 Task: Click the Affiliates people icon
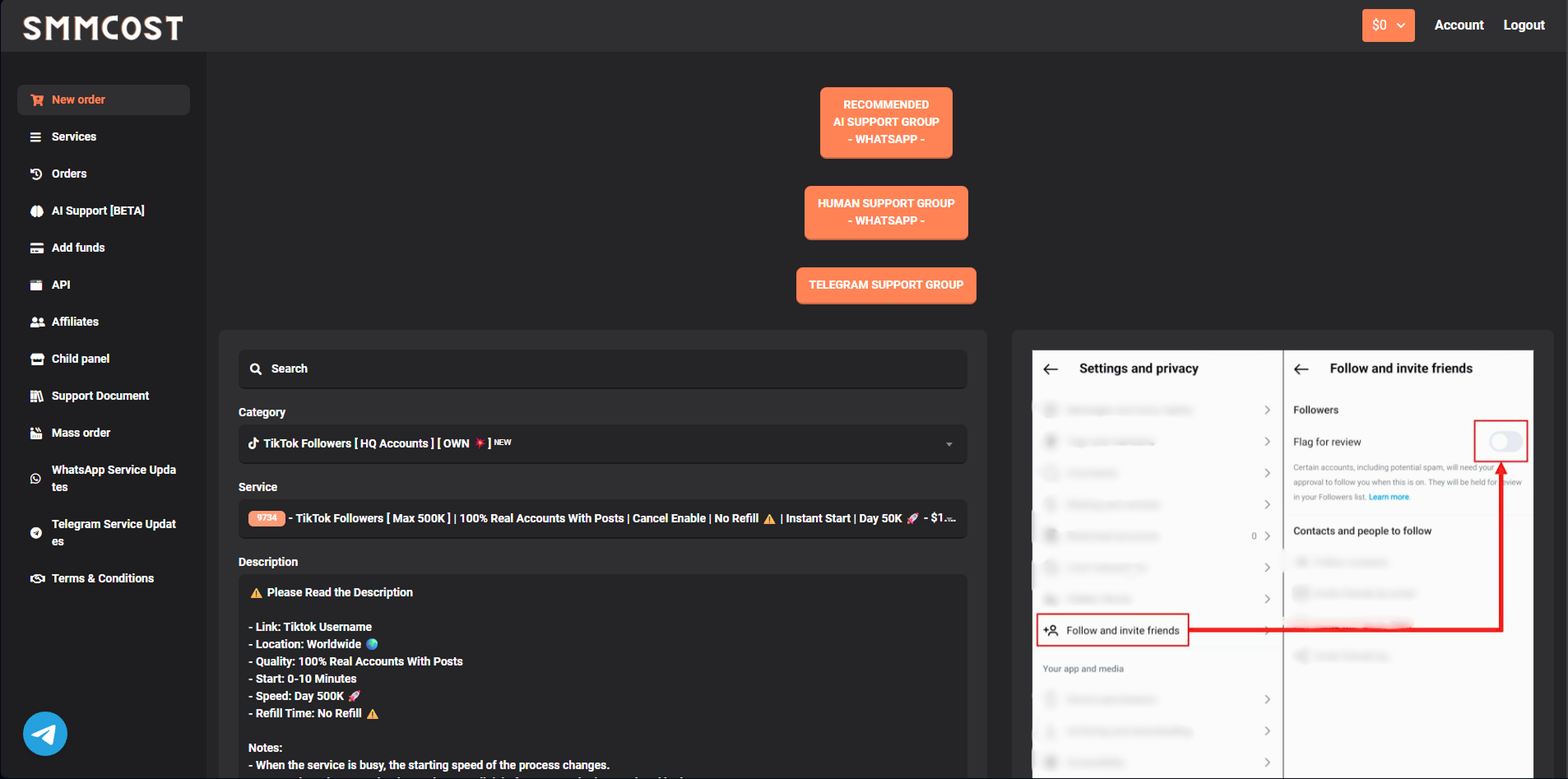point(37,322)
